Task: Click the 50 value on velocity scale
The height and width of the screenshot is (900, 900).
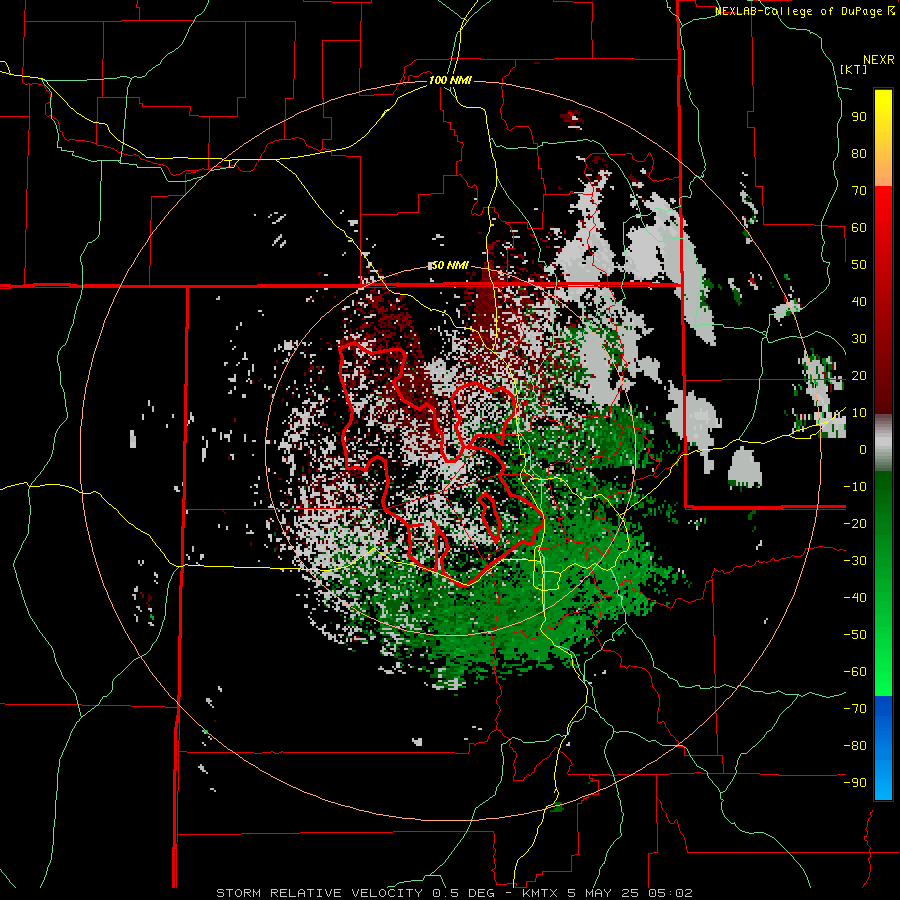Action: click(859, 265)
